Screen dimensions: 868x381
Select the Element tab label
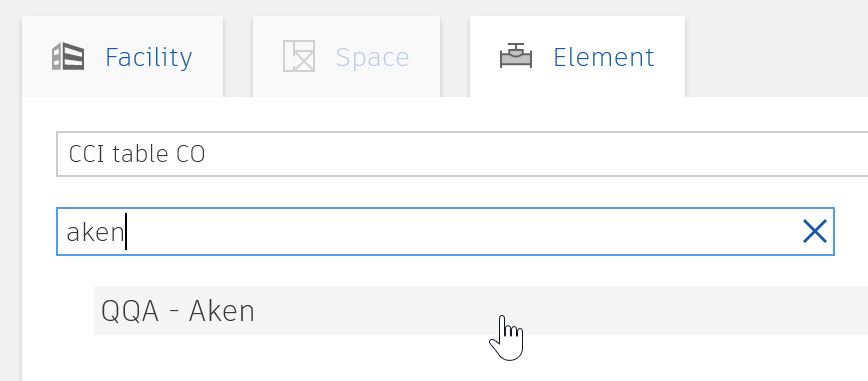[x=603, y=57]
